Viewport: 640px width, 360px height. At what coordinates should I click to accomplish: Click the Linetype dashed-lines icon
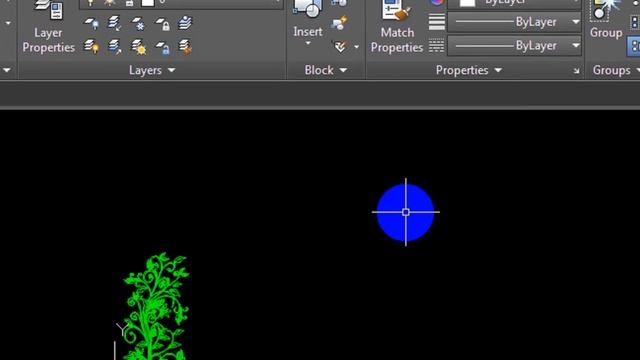[x=436, y=45]
